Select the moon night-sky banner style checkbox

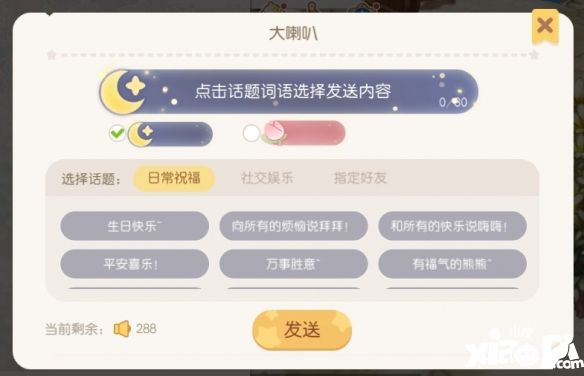pos(117,133)
